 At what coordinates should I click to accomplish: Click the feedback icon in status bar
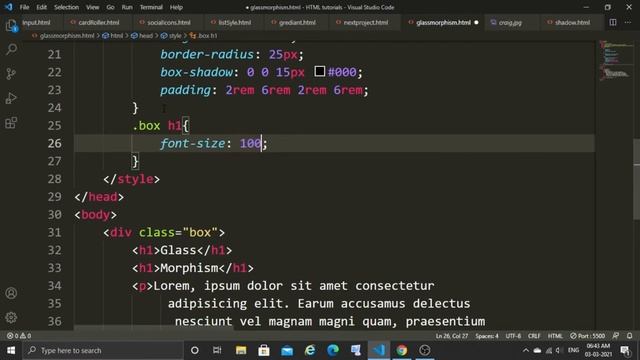616,336
